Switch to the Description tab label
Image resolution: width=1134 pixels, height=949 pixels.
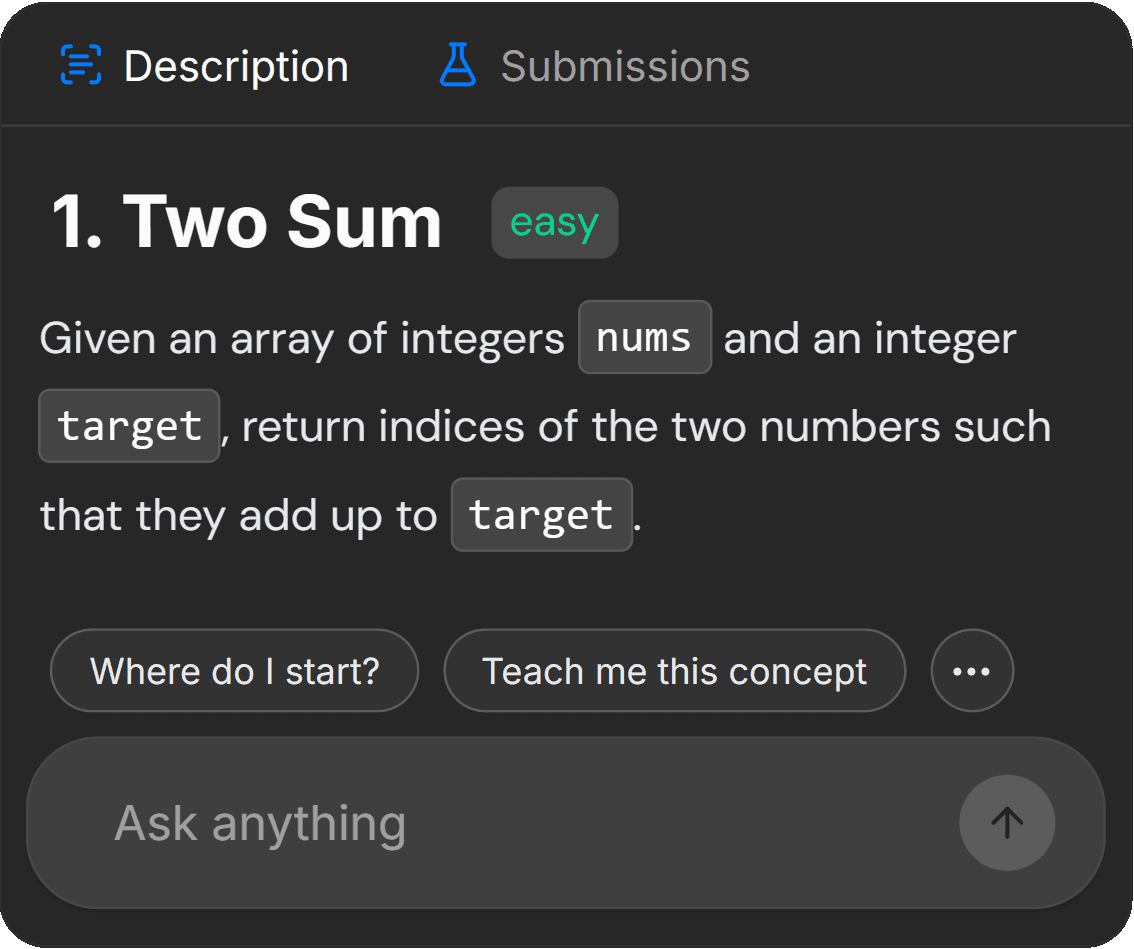point(236,67)
